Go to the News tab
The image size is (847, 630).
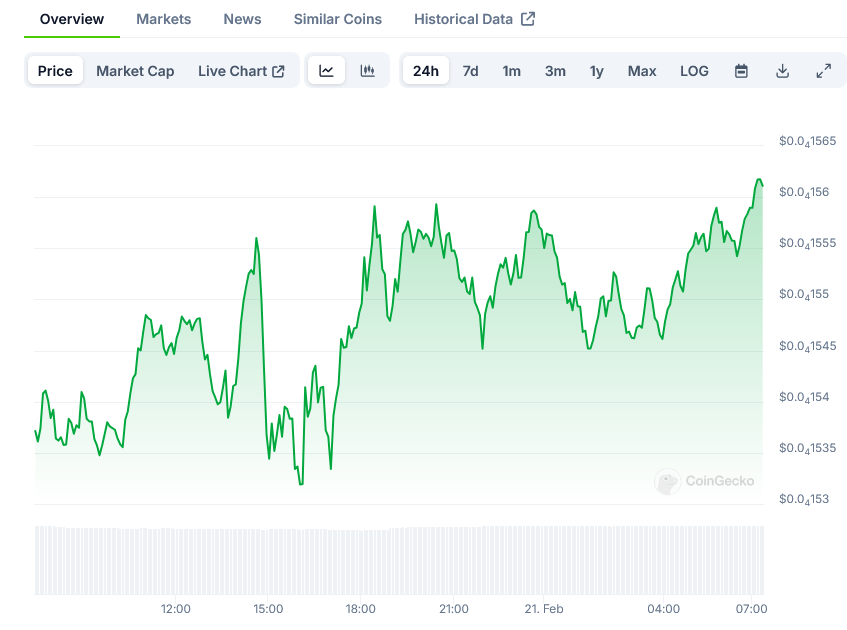tap(242, 19)
